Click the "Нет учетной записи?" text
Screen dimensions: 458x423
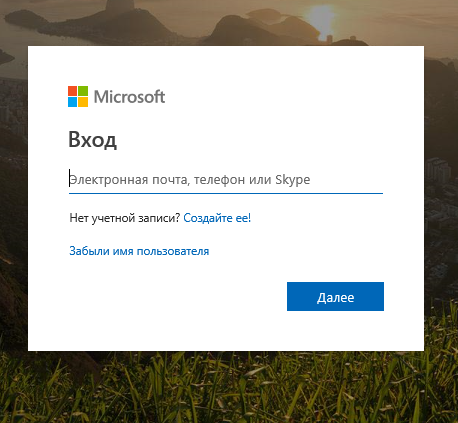tap(125, 218)
